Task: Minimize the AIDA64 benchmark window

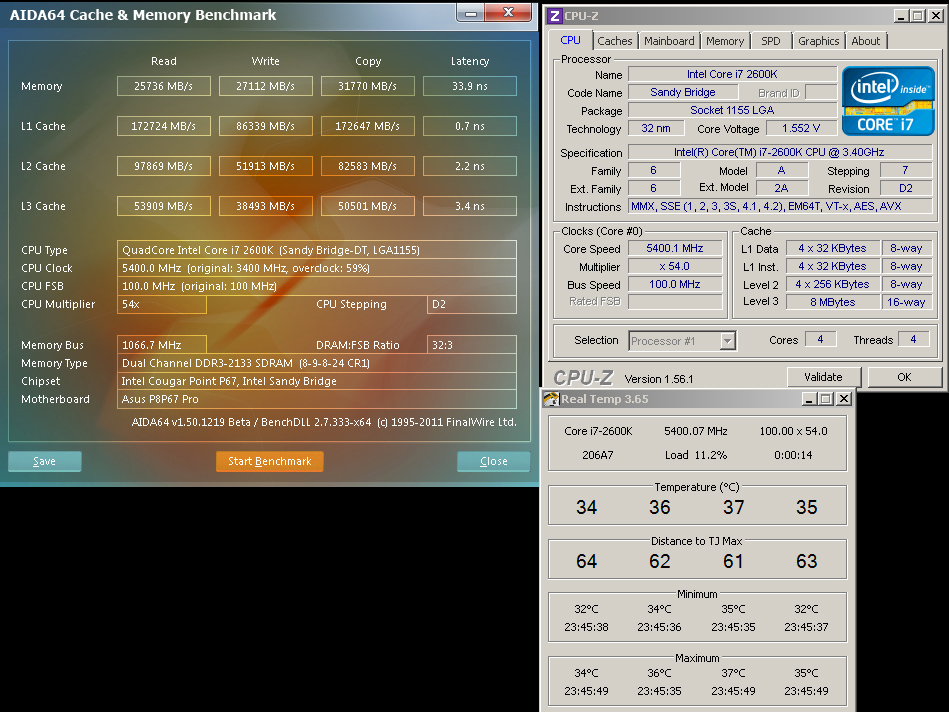Action: (471, 13)
